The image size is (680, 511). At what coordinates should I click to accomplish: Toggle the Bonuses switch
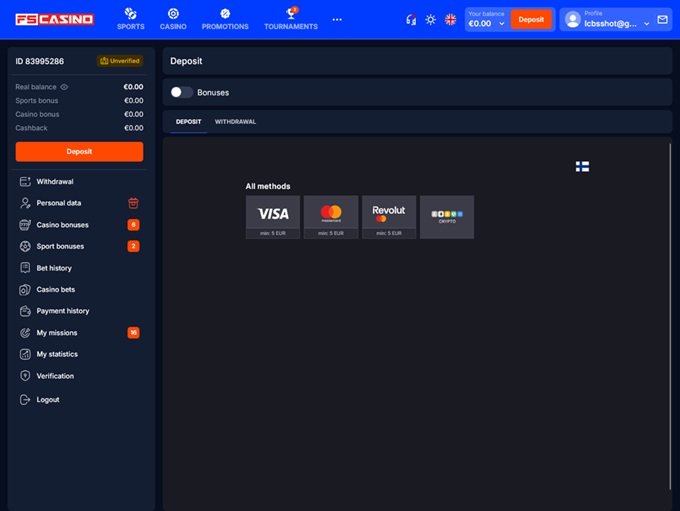click(181, 92)
